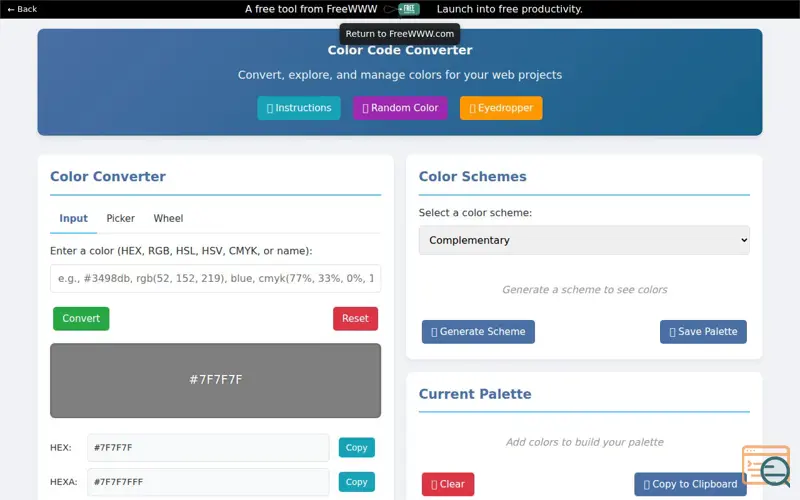The width and height of the screenshot is (800, 500).
Task: Copy the HEXA value
Action: pos(357,482)
